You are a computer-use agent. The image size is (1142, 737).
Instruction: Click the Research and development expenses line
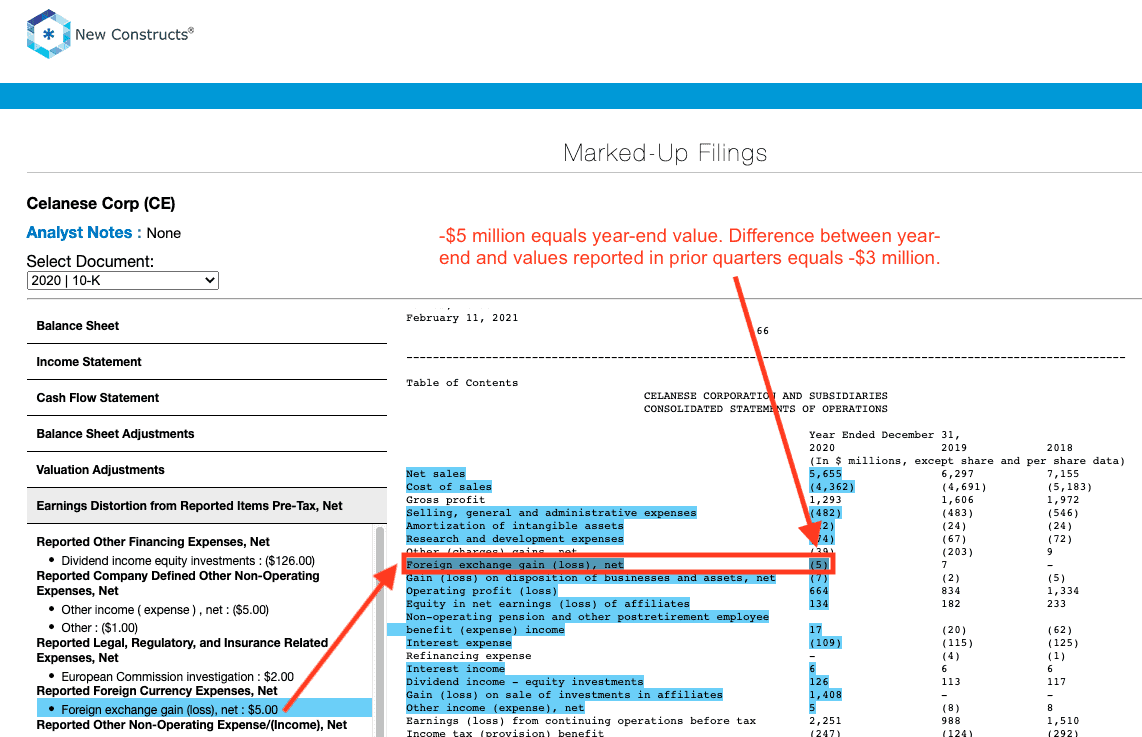(515, 539)
